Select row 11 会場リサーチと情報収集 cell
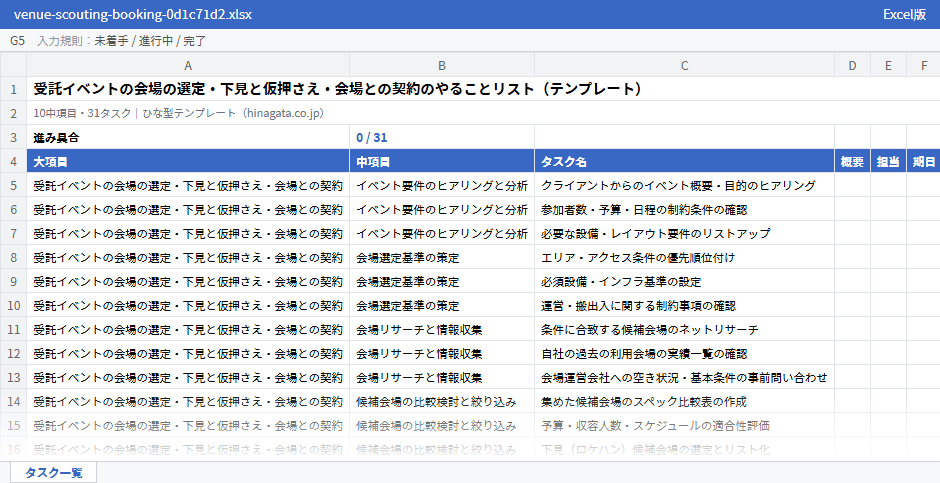The height and width of the screenshot is (483, 940). [x=442, y=329]
